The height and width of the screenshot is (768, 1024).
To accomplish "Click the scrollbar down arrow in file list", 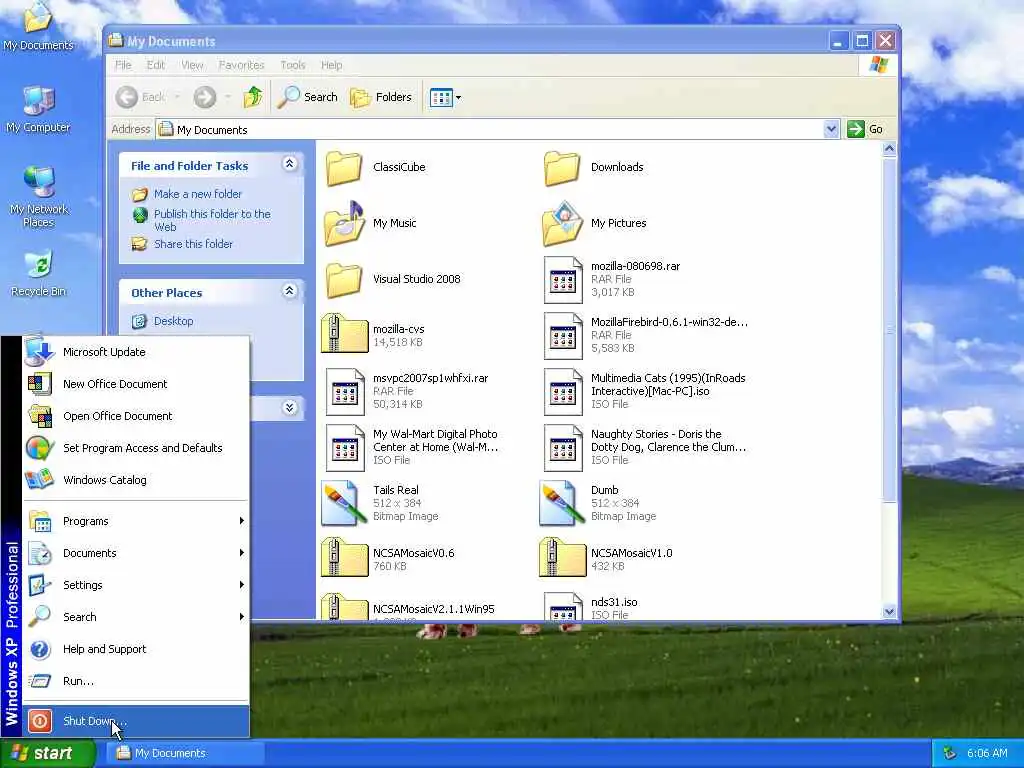I will pos(889,612).
